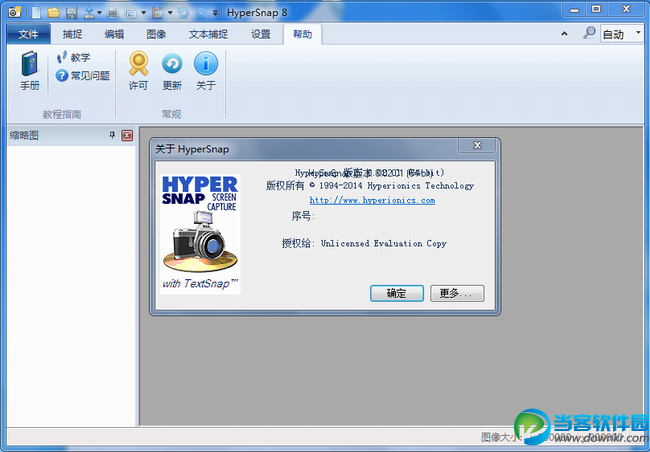
Task: Save the image with floppy icon
Action: [x=72, y=13]
